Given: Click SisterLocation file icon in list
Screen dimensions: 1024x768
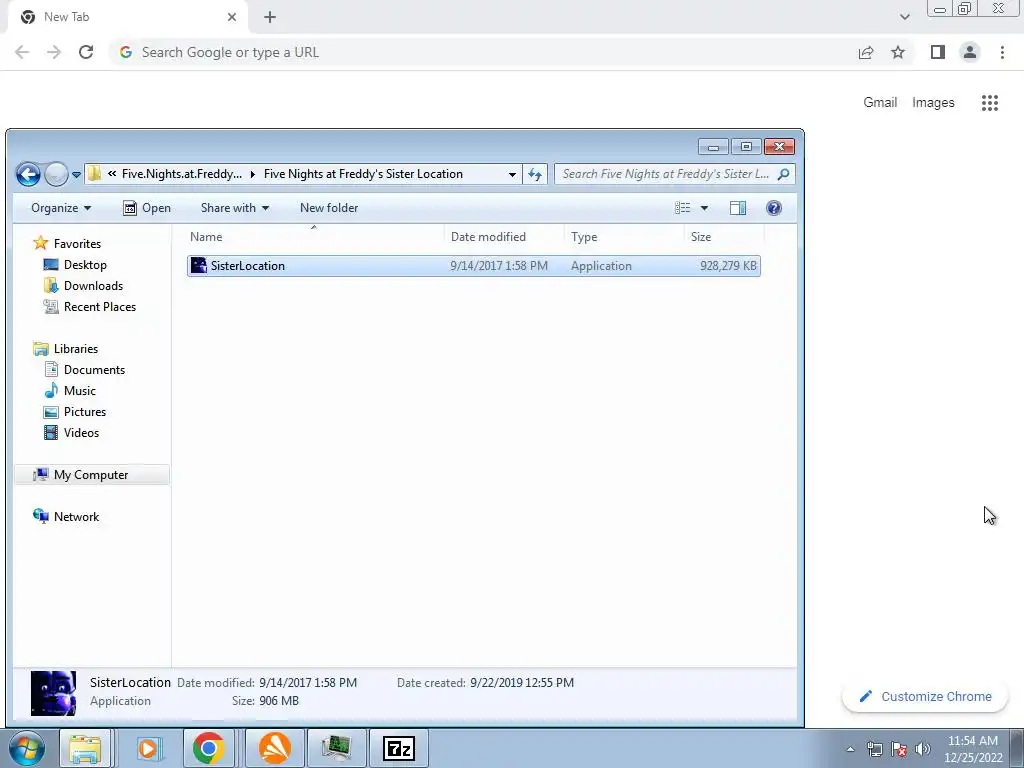Looking at the screenshot, I should click(x=199, y=265).
